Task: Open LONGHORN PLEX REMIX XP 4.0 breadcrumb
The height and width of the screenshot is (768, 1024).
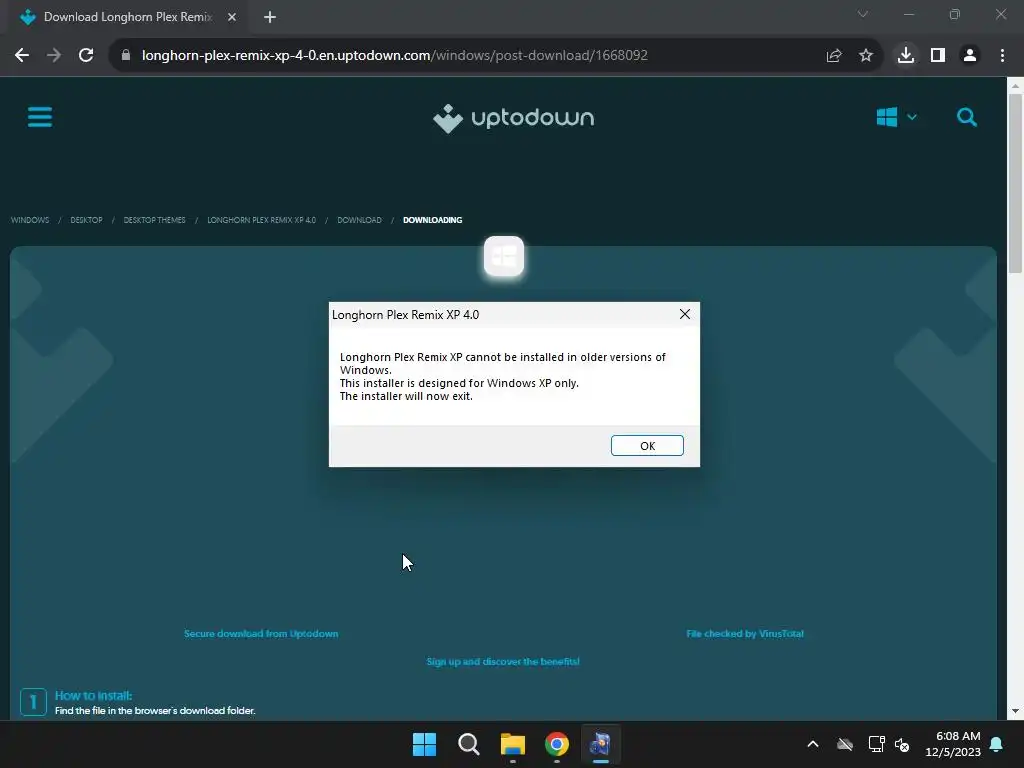Action: [x=261, y=220]
